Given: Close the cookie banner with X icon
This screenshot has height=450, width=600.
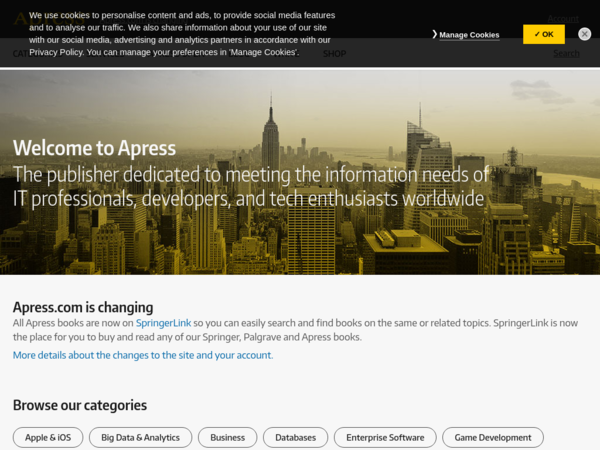Looking at the screenshot, I should coord(584,34).
